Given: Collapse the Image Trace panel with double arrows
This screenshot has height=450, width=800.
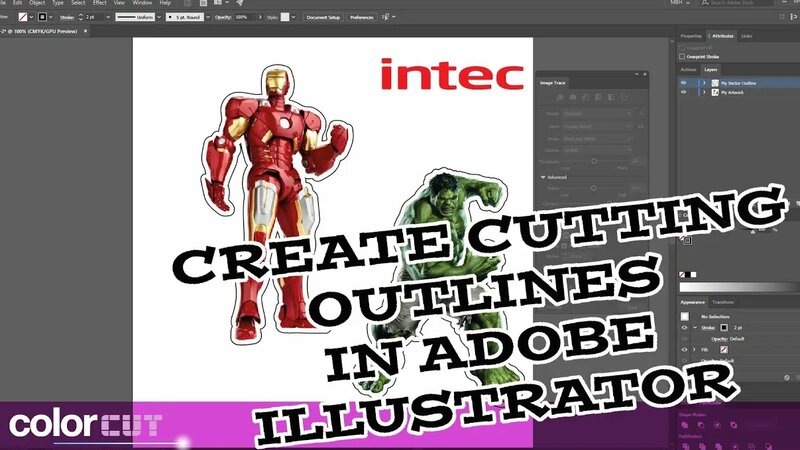Looking at the screenshot, I should coord(637,74).
